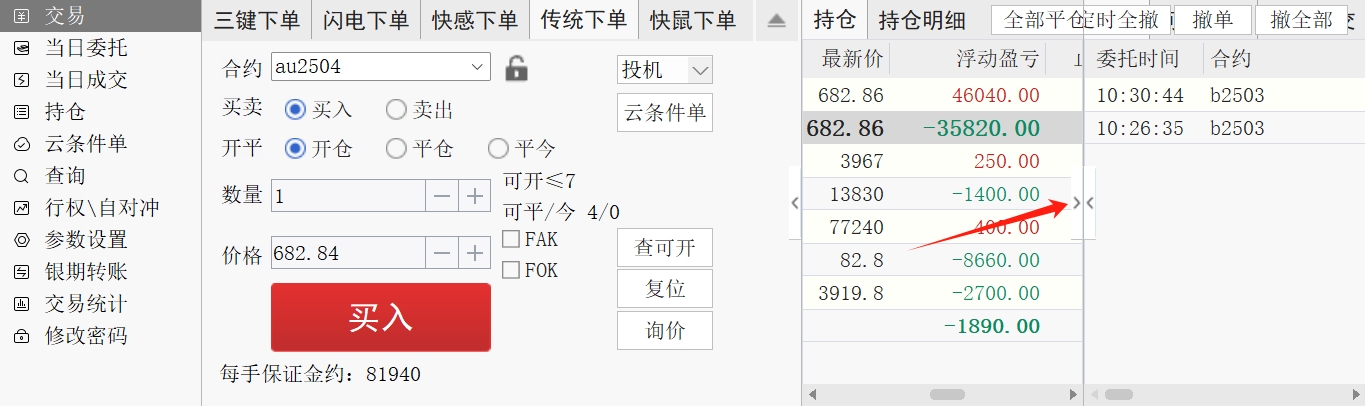Click the positions table horizontal scrollbar
Viewport: 1365px width, 406px height.
pyautogui.click(x=942, y=395)
